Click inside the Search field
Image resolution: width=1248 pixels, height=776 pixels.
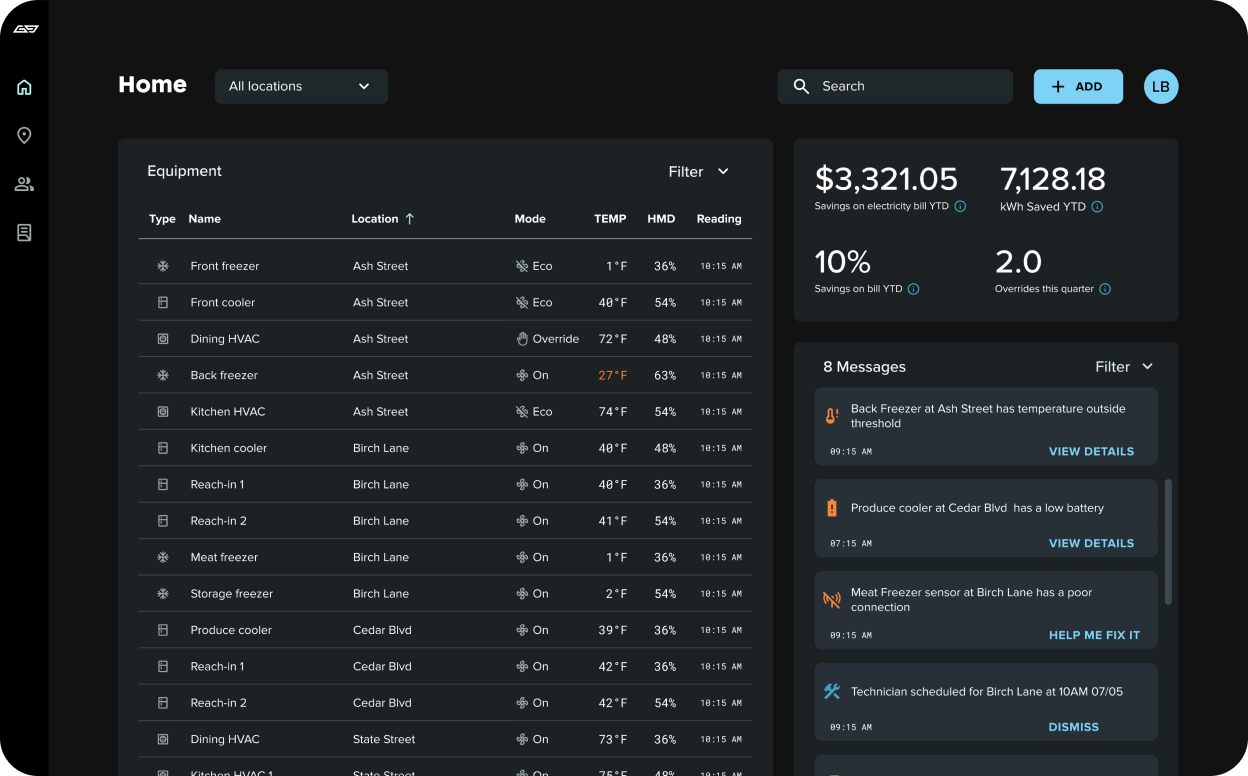click(894, 86)
